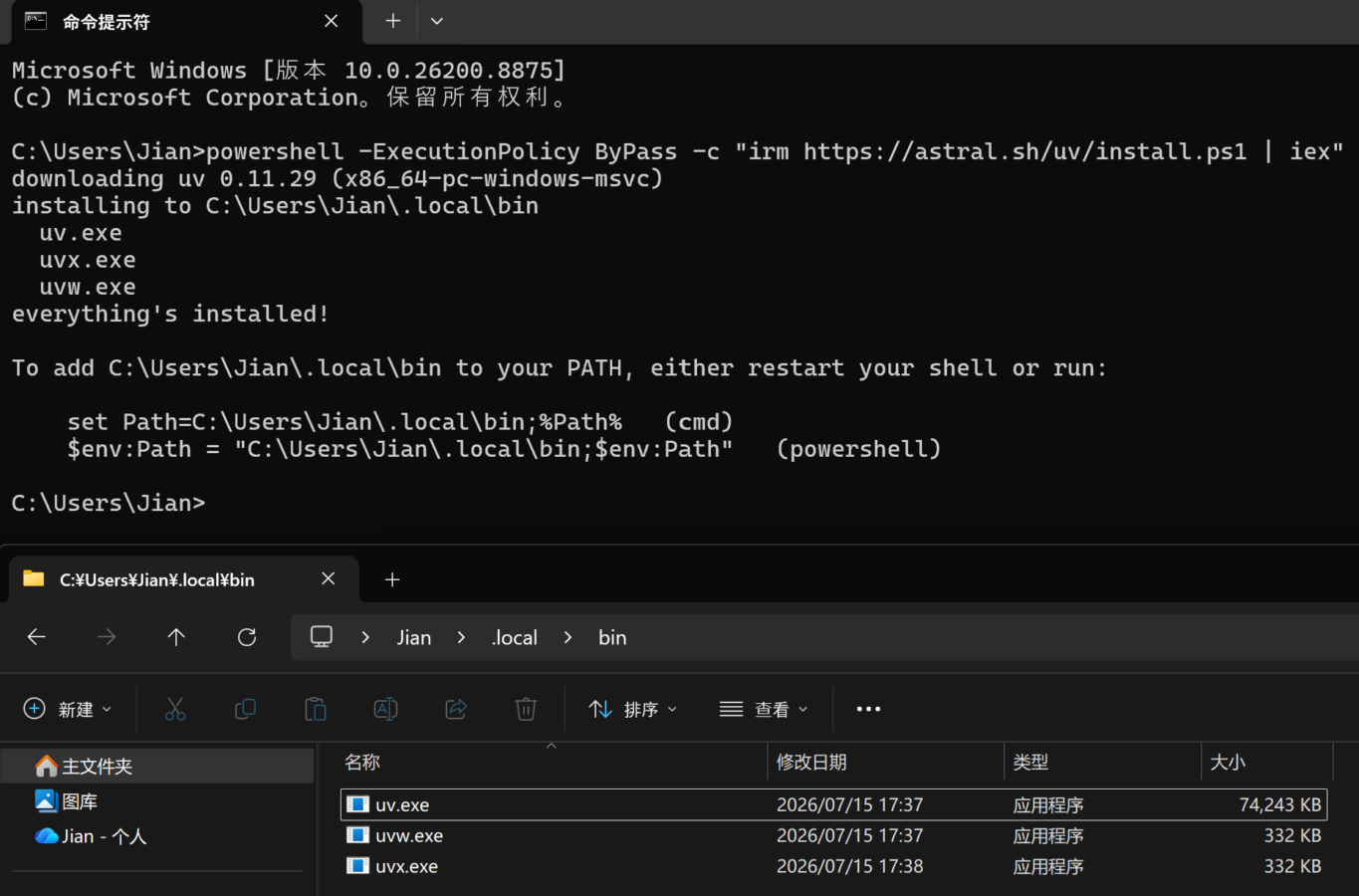Open the 查看 view dropdown
The height and width of the screenshot is (896, 1359).
(x=764, y=709)
